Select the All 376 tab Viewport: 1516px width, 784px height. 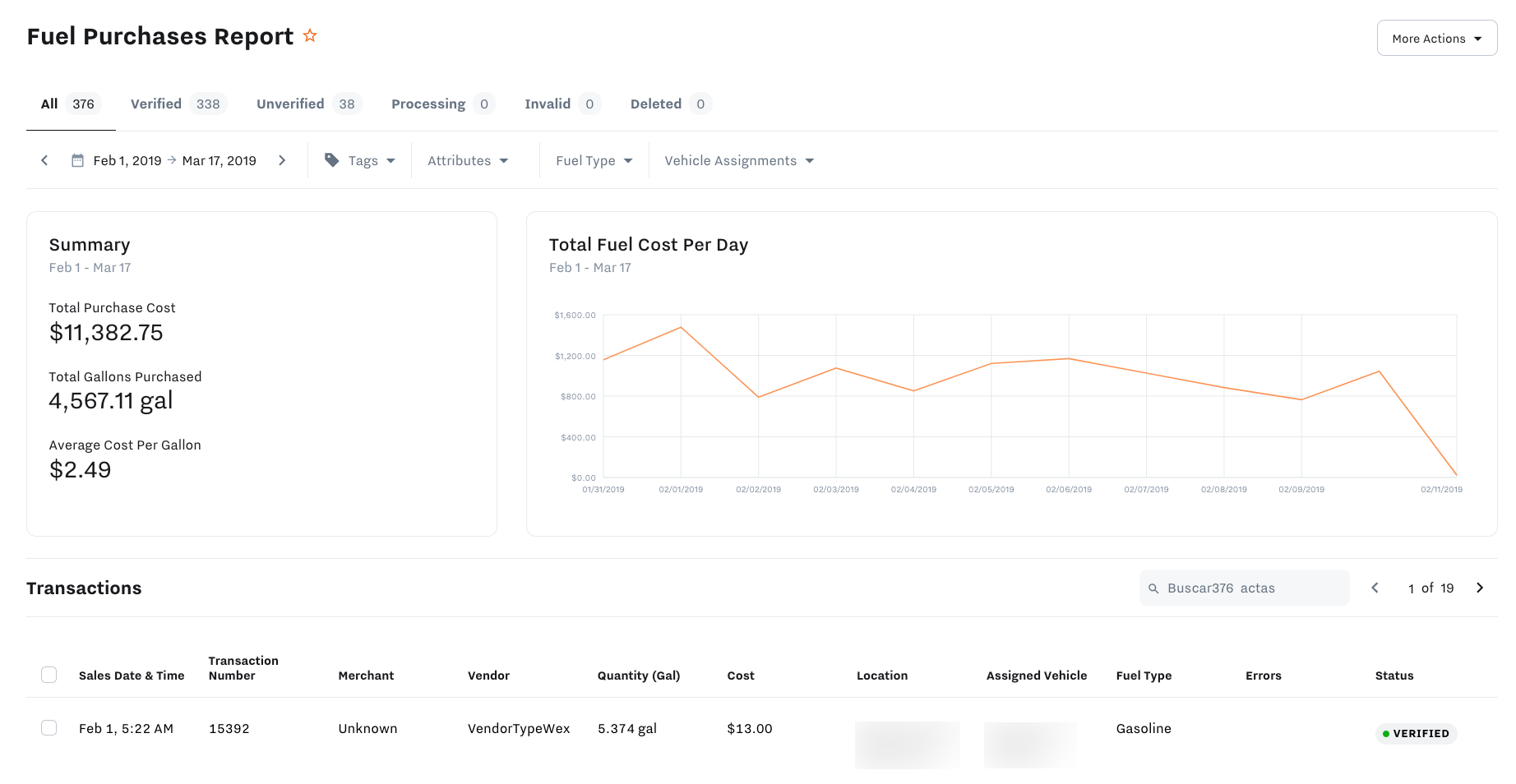click(71, 104)
